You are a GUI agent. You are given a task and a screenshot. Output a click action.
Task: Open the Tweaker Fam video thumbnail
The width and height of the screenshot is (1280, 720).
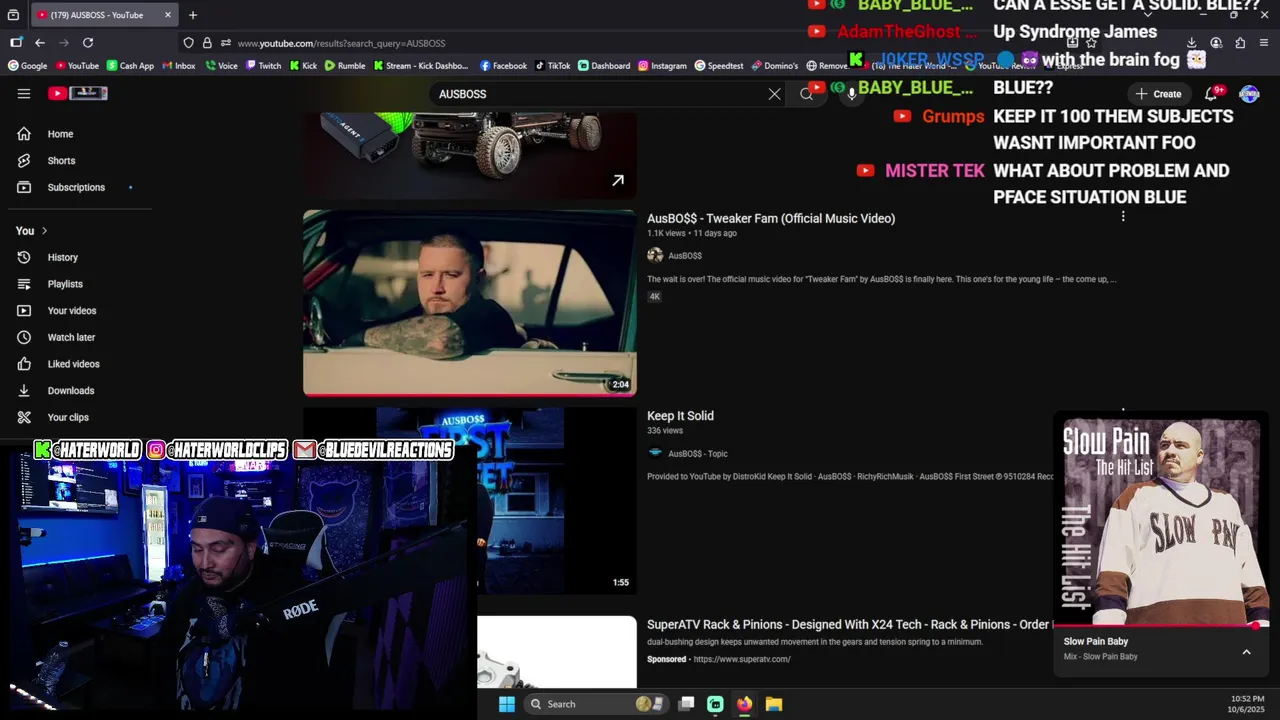pyautogui.click(x=470, y=303)
